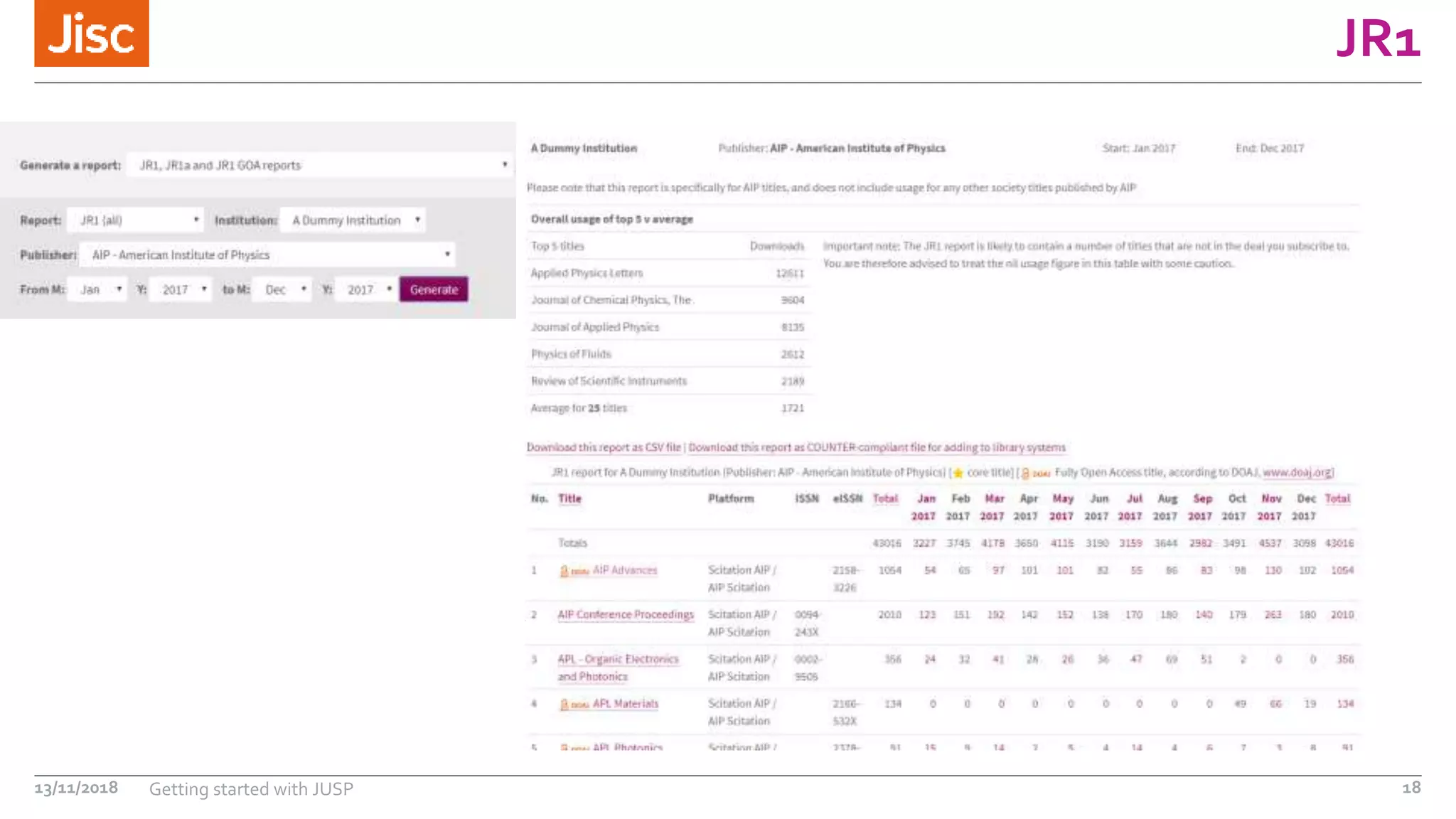Click the DOAJ lock icon in the legend

click(x=1027, y=473)
